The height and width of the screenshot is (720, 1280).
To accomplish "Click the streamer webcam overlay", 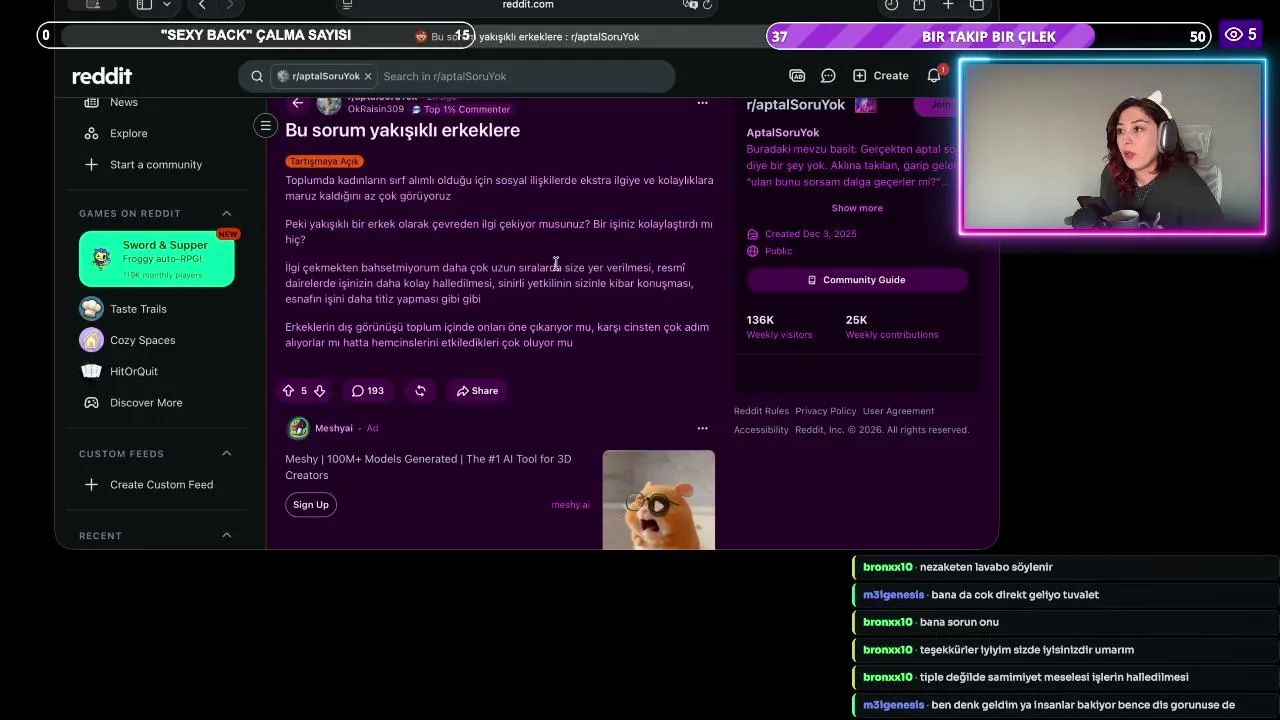I will pyautogui.click(x=1113, y=148).
